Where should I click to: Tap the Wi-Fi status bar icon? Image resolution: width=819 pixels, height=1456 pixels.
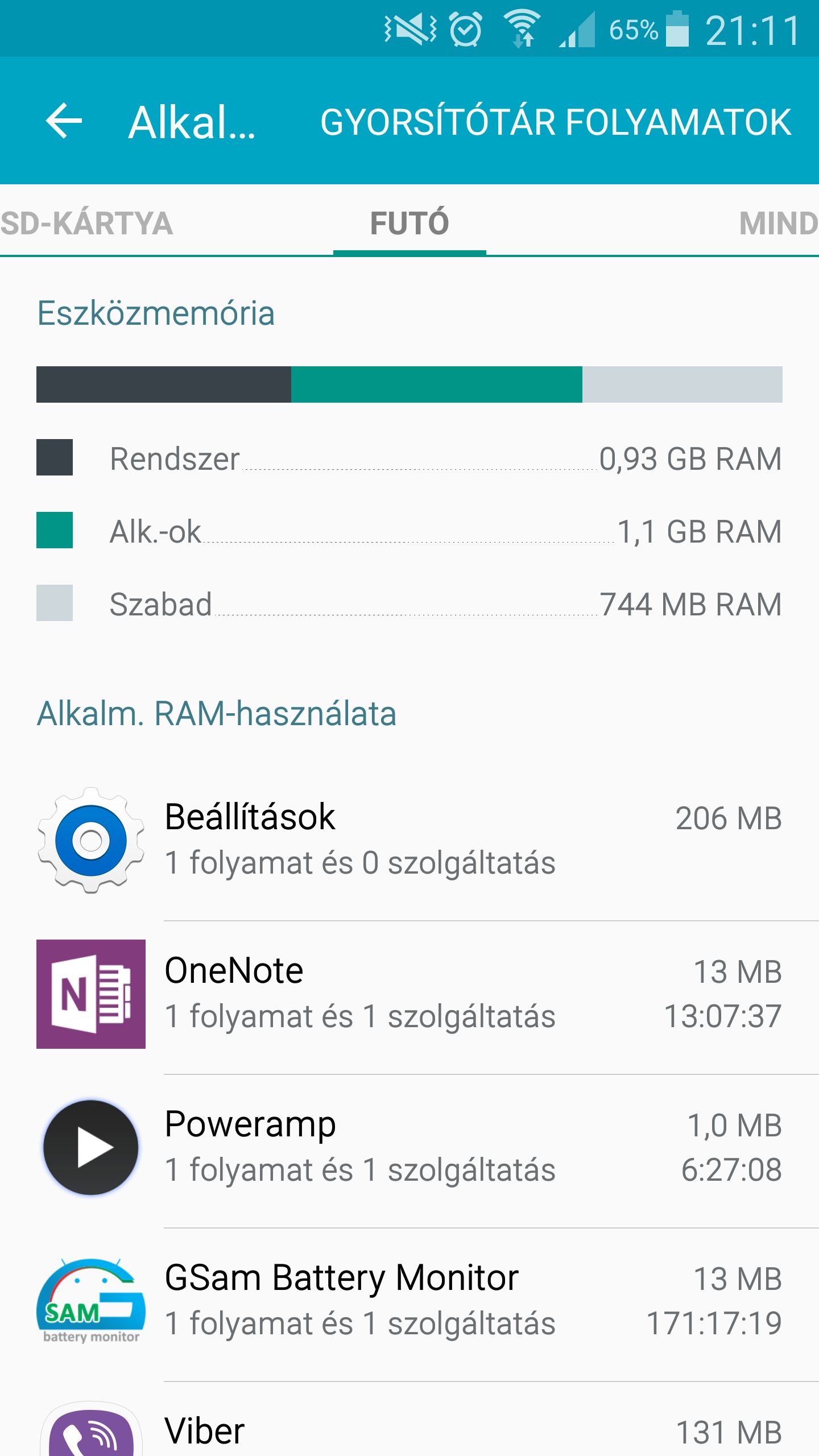point(522,30)
